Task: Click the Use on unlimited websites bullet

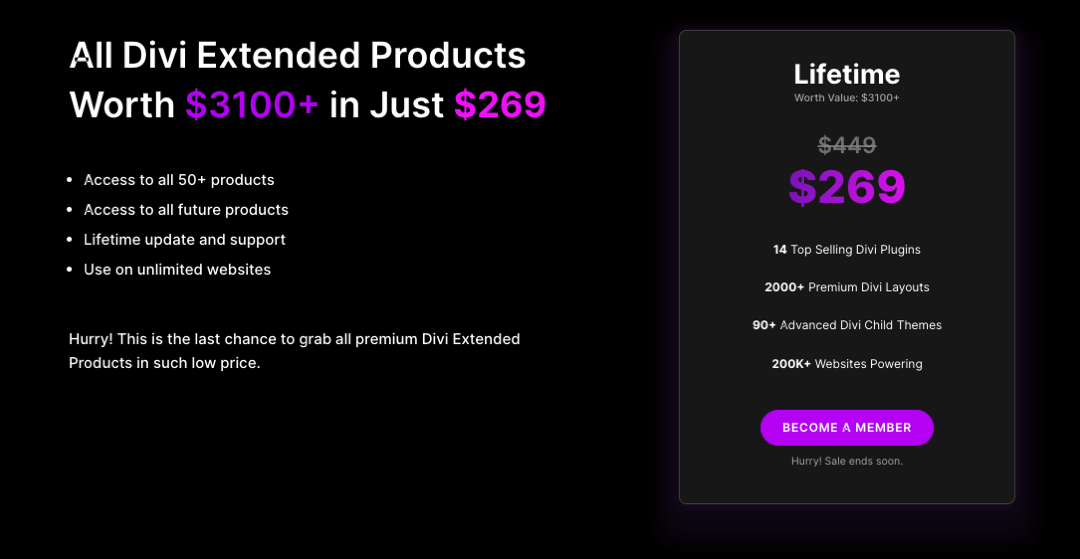Action: coord(177,269)
